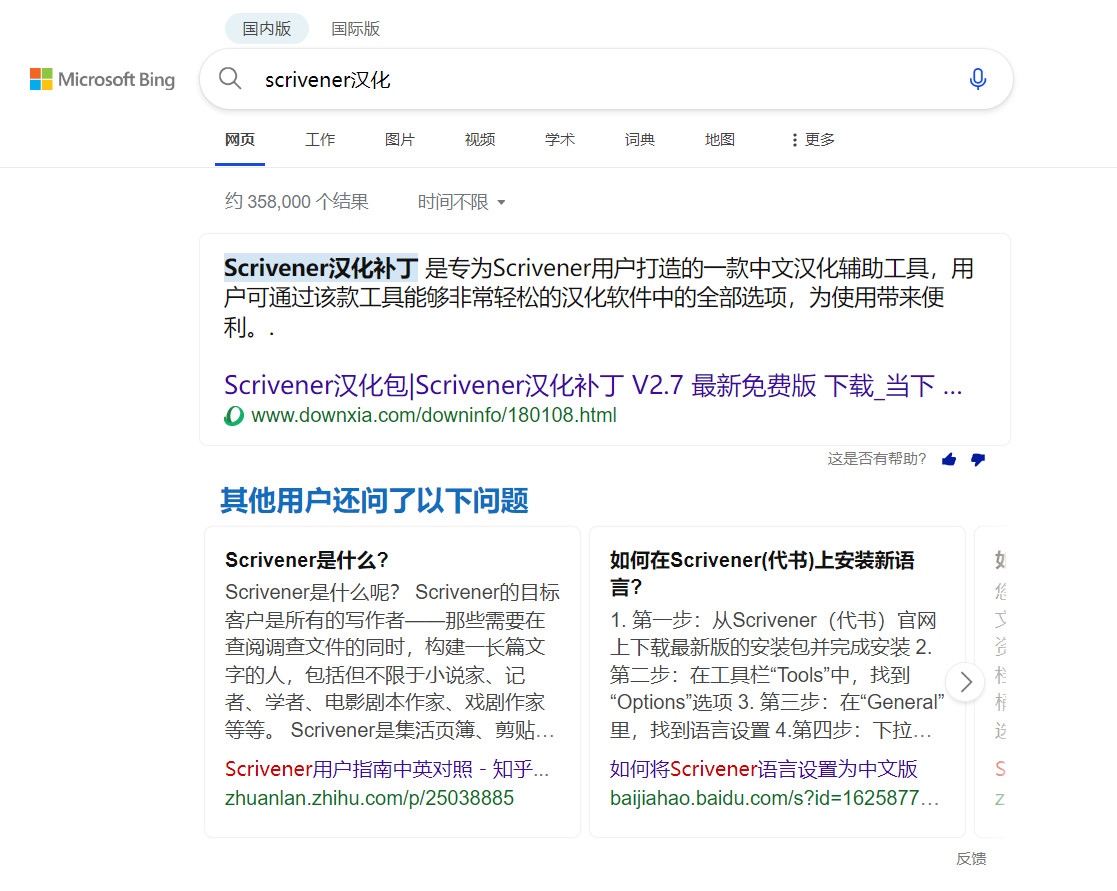Screen dimensions: 1117x891
Task: Open the 词典 tab
Action: point(639,140)
